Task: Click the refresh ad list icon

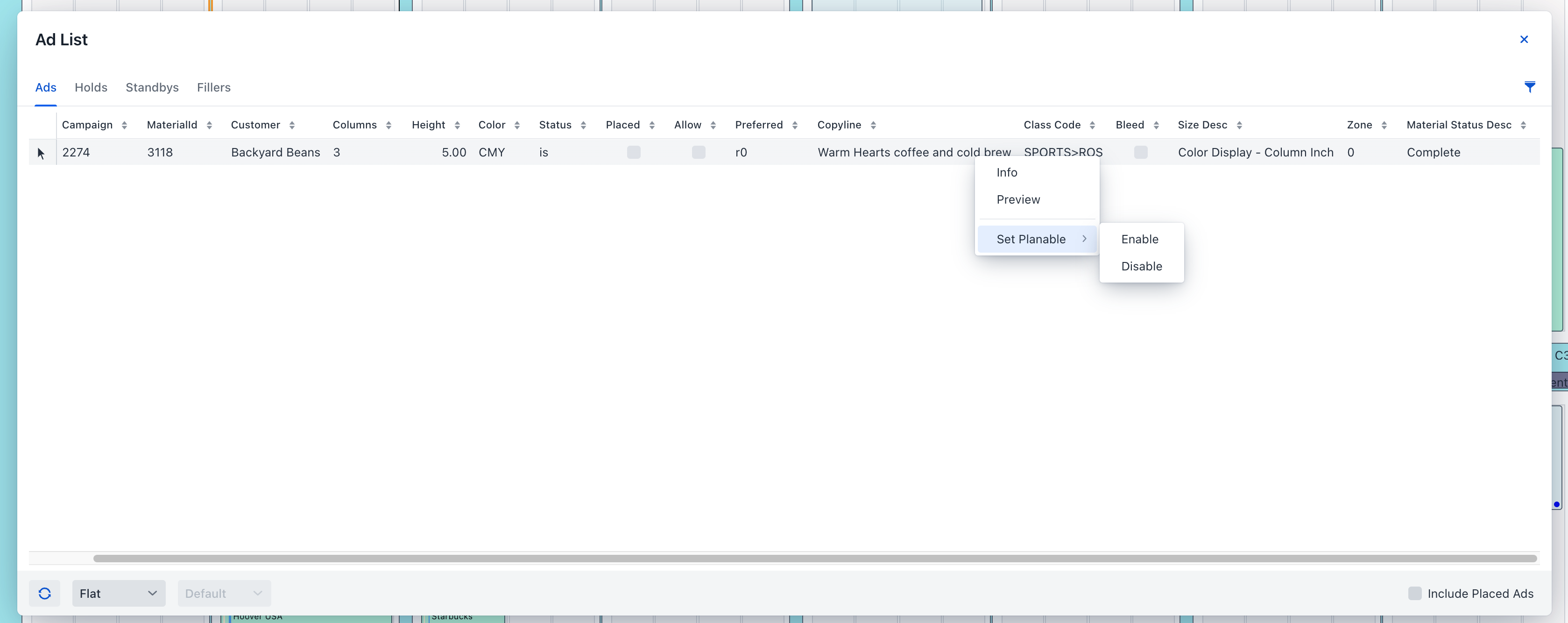Action: click(x=44, y=593)
